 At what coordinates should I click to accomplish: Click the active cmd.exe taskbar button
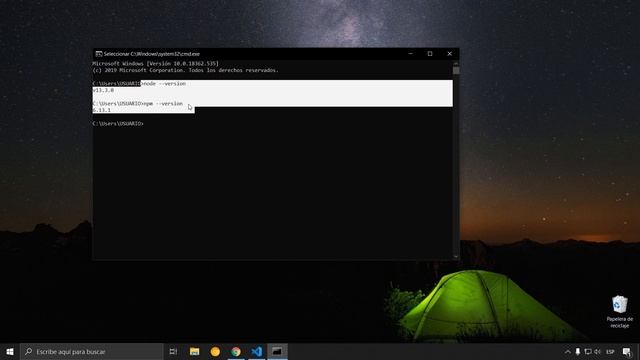click(277, 351)
